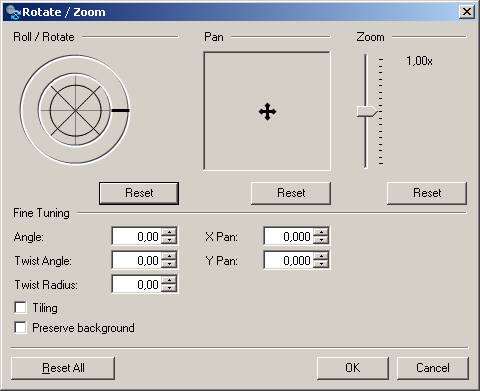Cancel the Rotate / Zoom dialog
The image size is (480, 391).
433,368
